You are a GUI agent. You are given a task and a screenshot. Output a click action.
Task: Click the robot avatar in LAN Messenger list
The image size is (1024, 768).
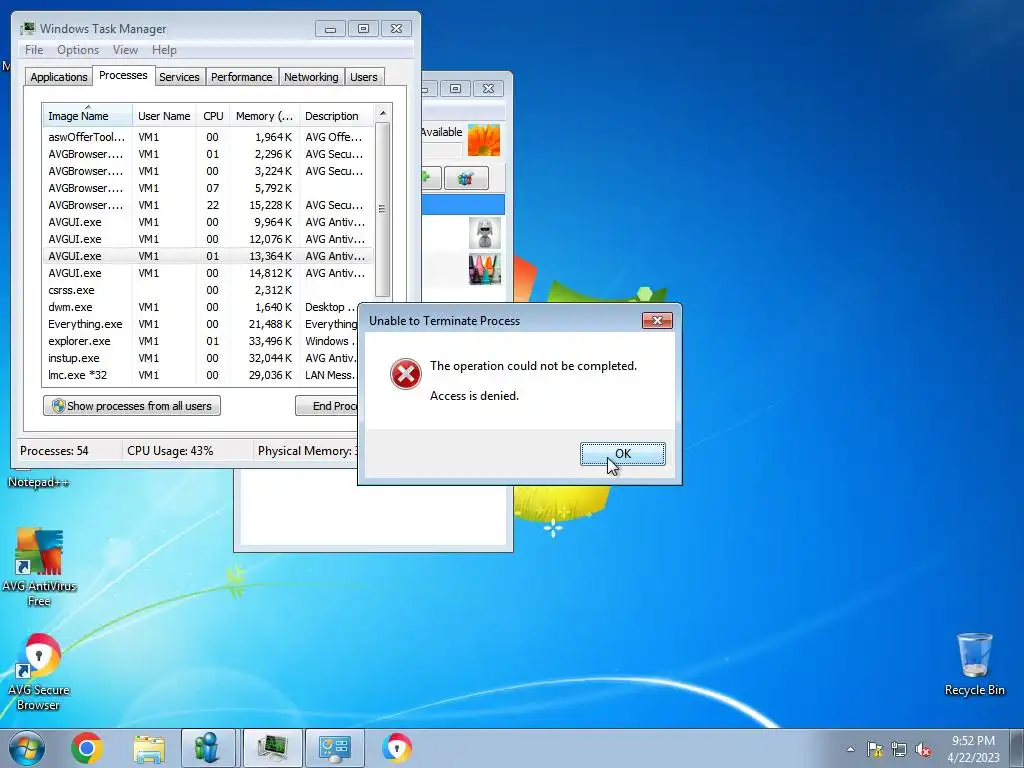tap(485, 233)
